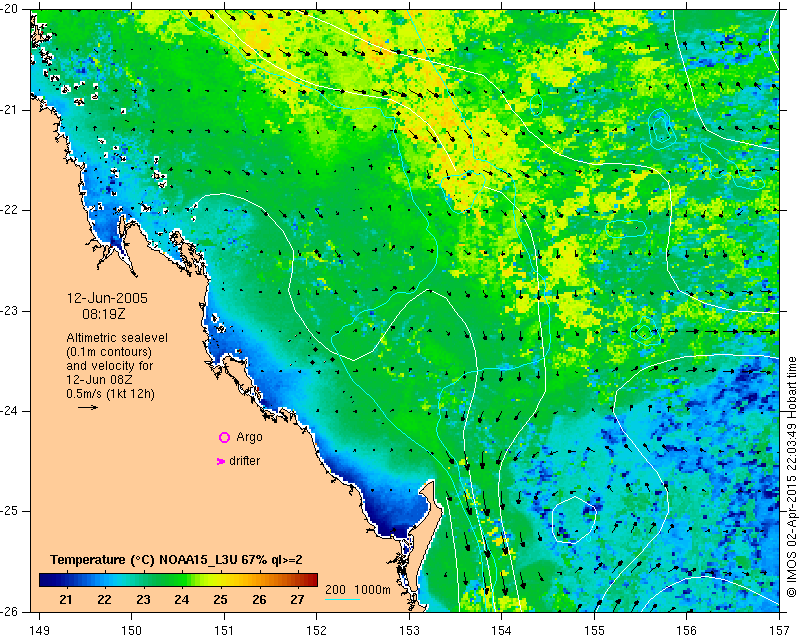
Task: Click the temperature colorbar gradient
Action: click(179, 580)
